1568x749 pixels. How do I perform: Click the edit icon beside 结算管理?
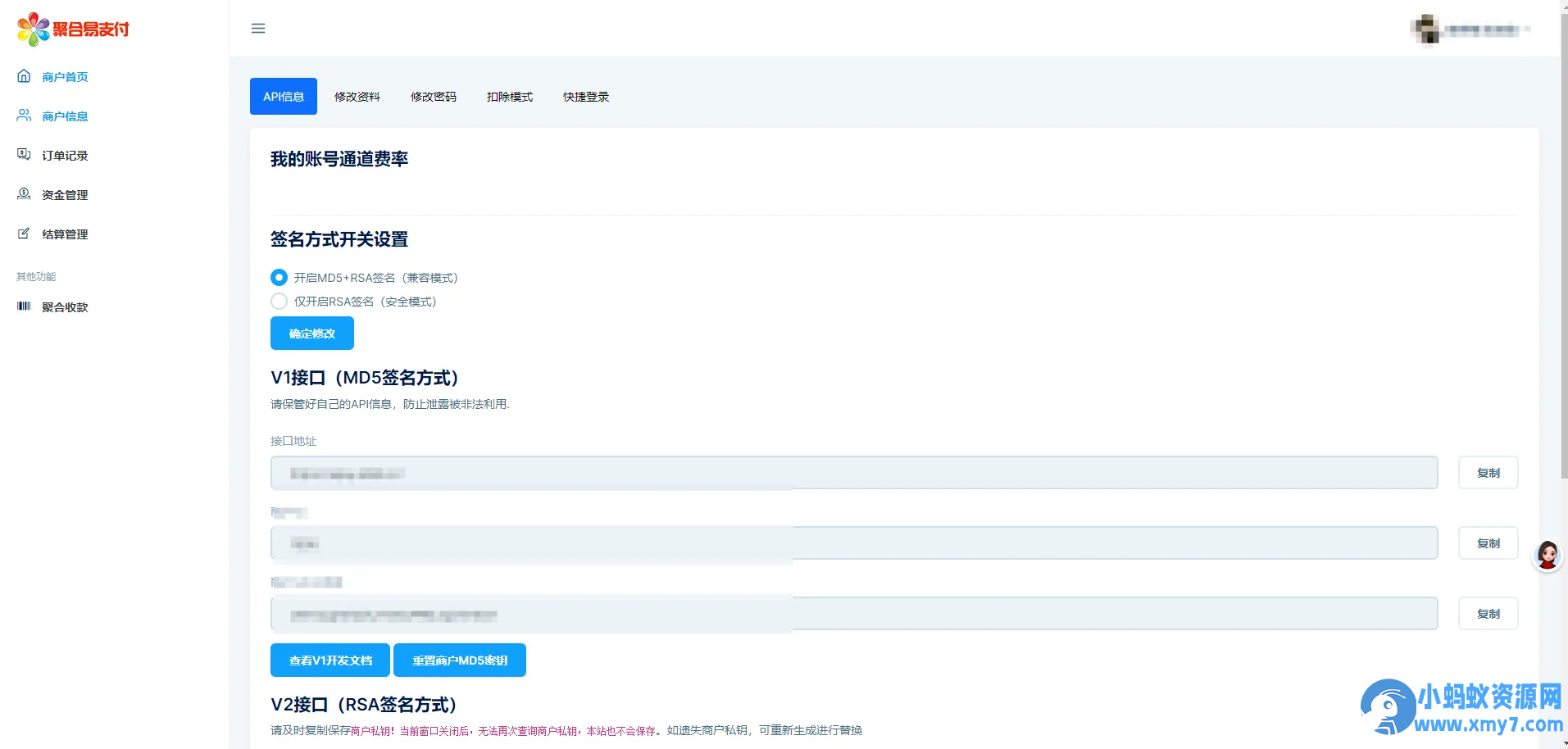pyautogui.click(x=24, y=234)
